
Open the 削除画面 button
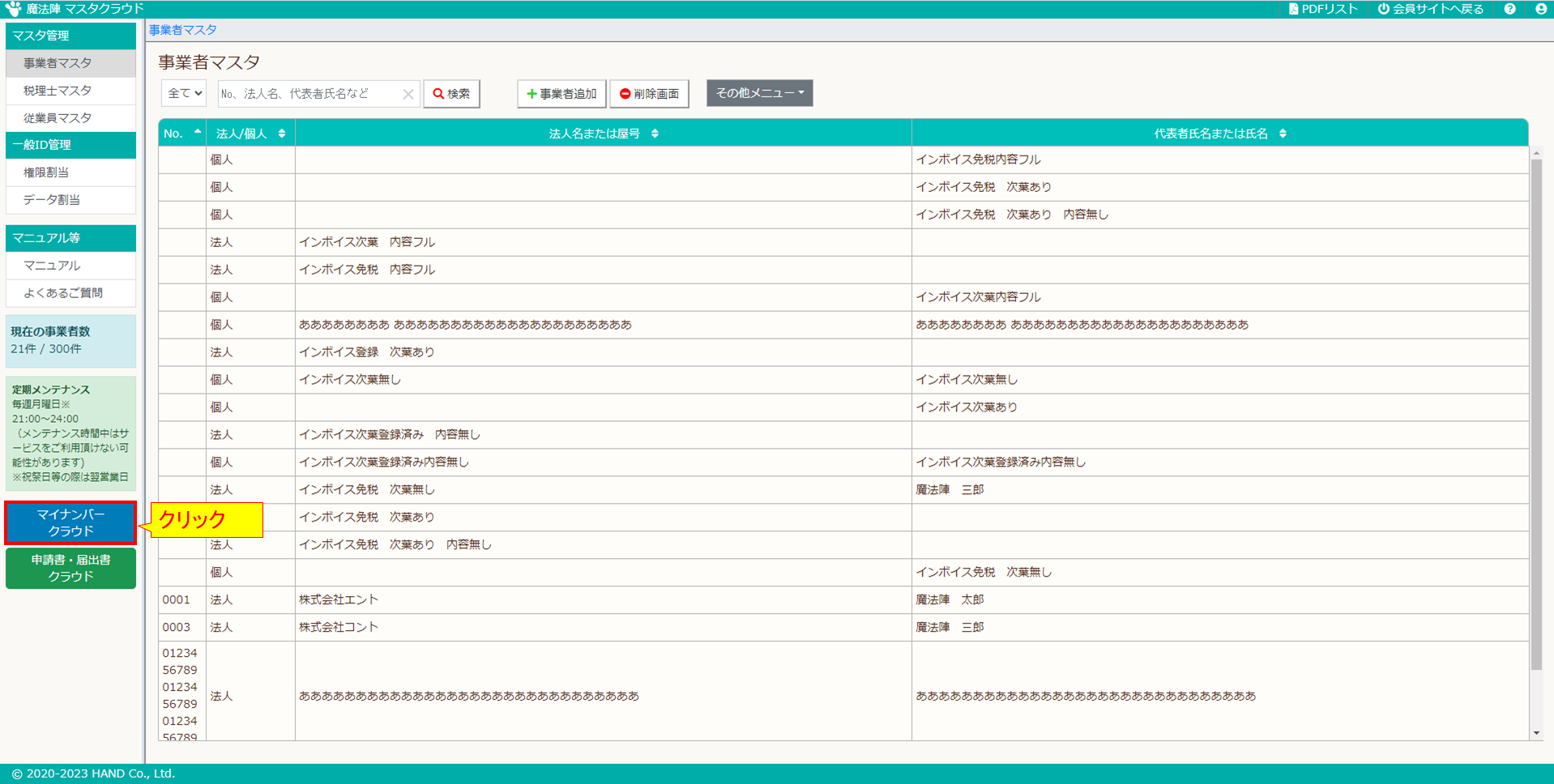[x=650, y=94]
